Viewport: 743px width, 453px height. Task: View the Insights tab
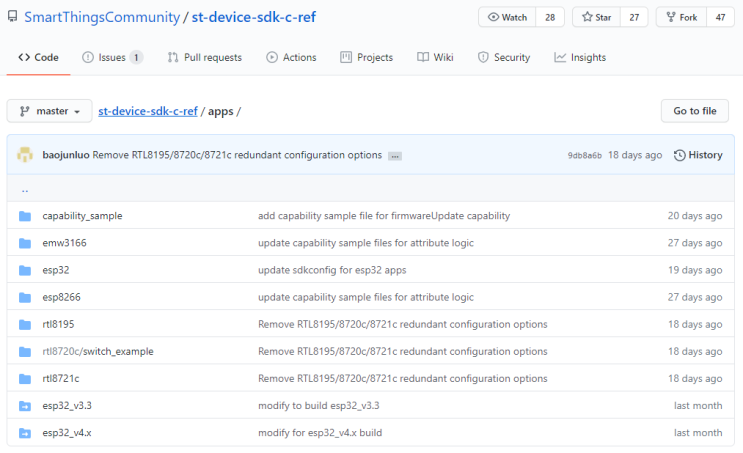pos(580,57)
